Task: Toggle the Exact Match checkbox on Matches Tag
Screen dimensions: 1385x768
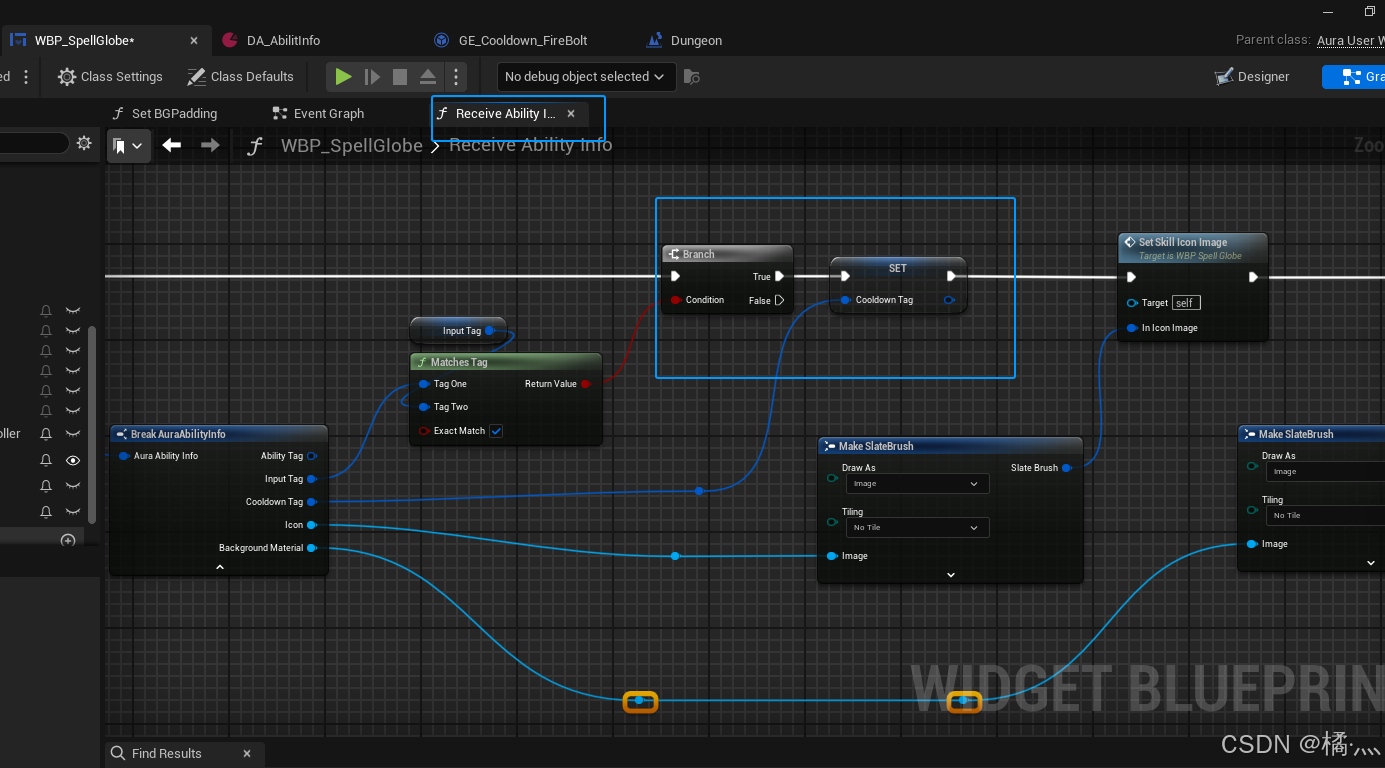Action: 496,431
